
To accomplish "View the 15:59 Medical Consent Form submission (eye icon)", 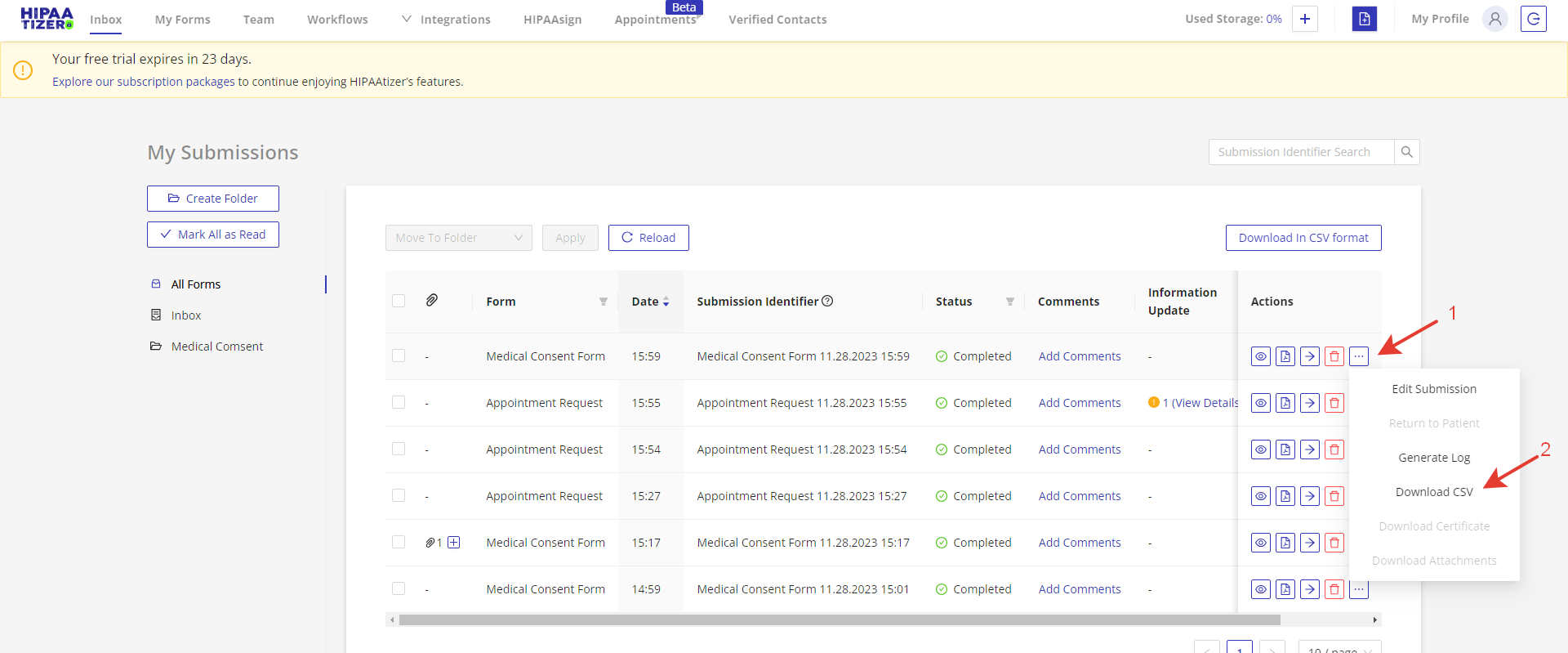I will click(1261, 356).
